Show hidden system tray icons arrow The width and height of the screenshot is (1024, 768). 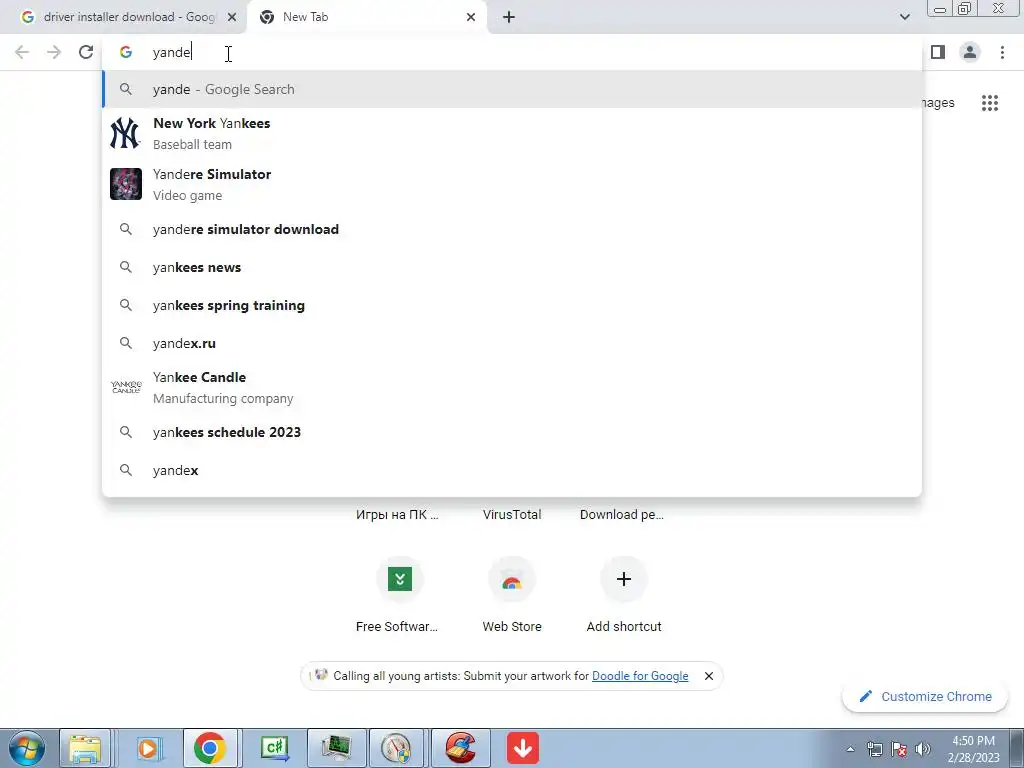click(850, 749)
